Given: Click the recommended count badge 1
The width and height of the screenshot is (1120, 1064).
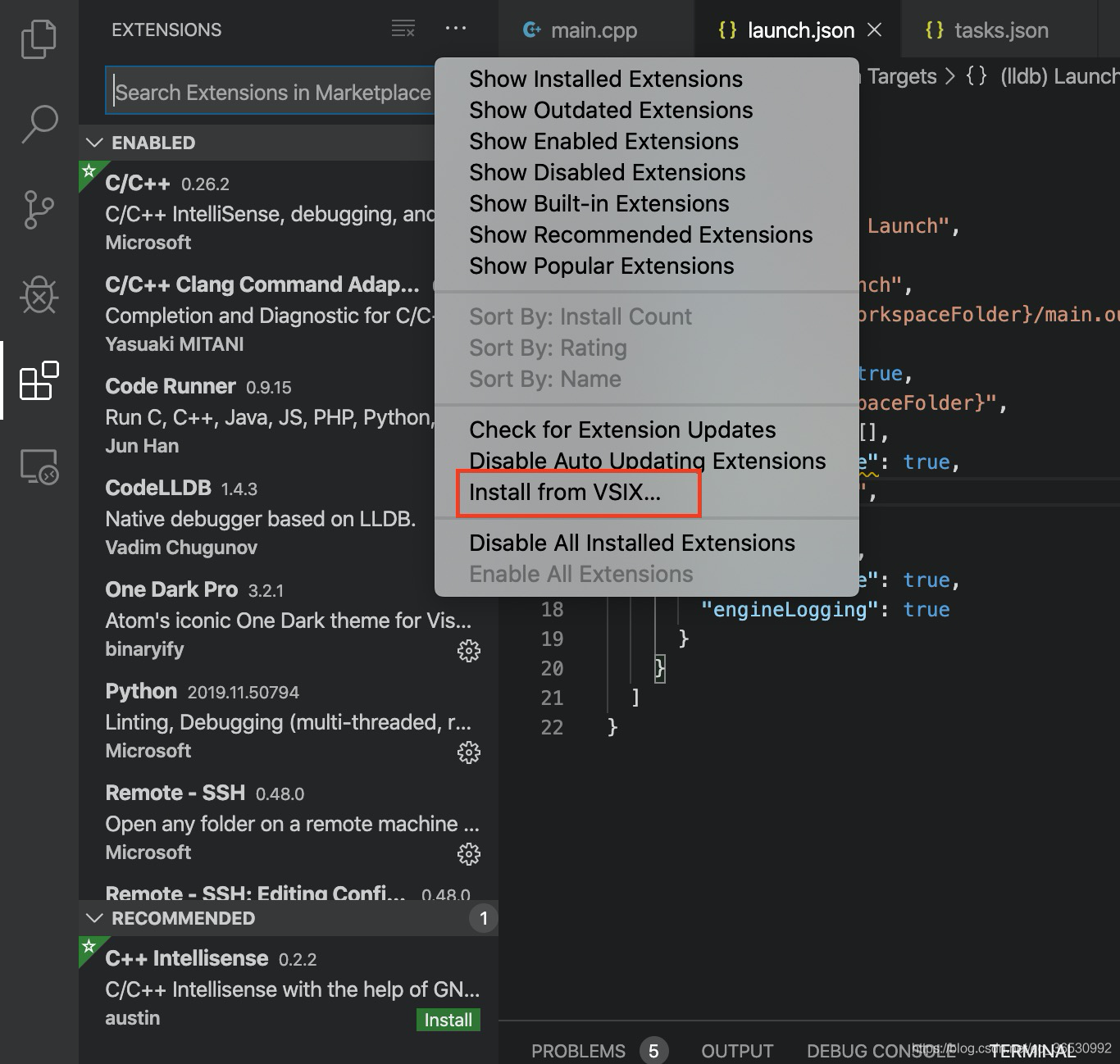Looking at the screenshot, I should (483, 918).
